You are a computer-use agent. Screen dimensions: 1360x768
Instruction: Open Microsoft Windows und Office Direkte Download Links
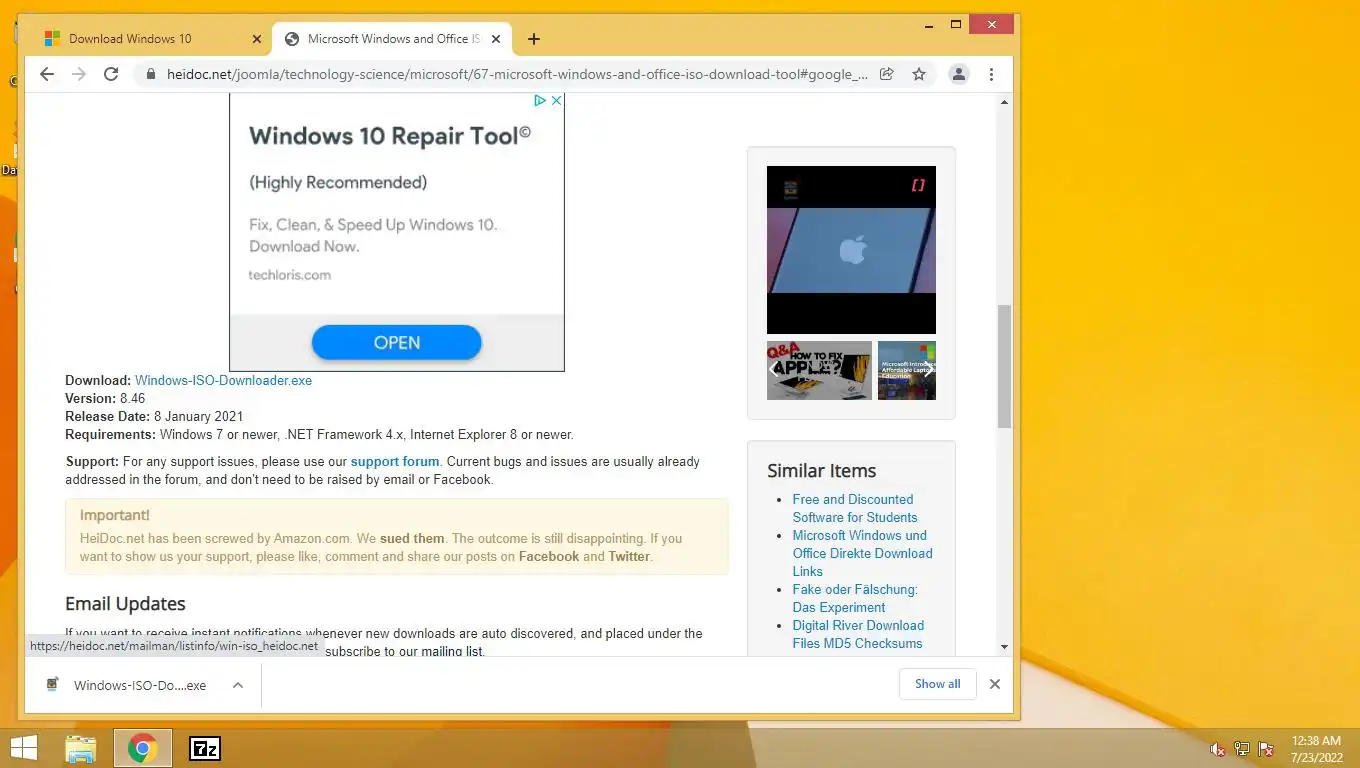tap(862, 553)
